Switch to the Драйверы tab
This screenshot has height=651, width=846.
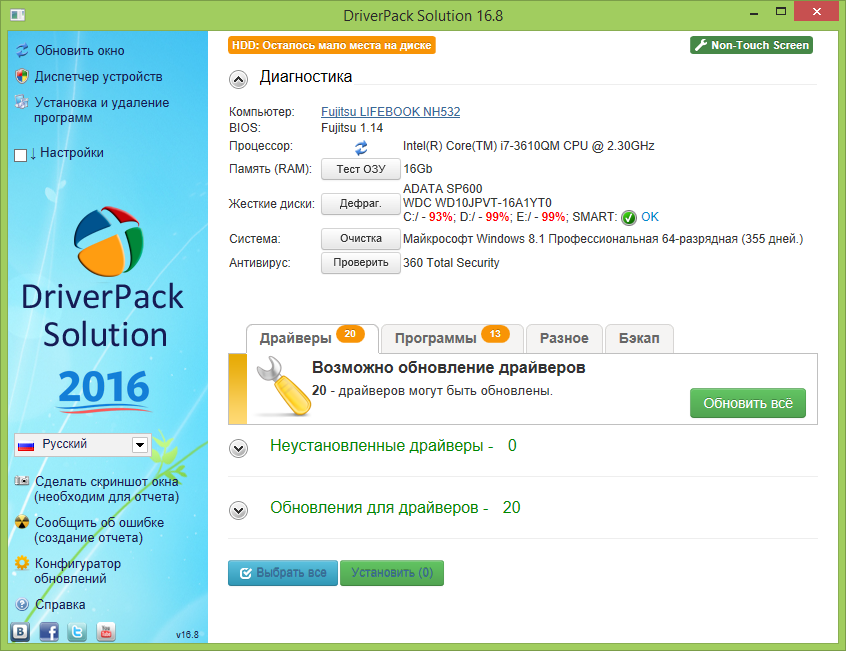point(312,338)
